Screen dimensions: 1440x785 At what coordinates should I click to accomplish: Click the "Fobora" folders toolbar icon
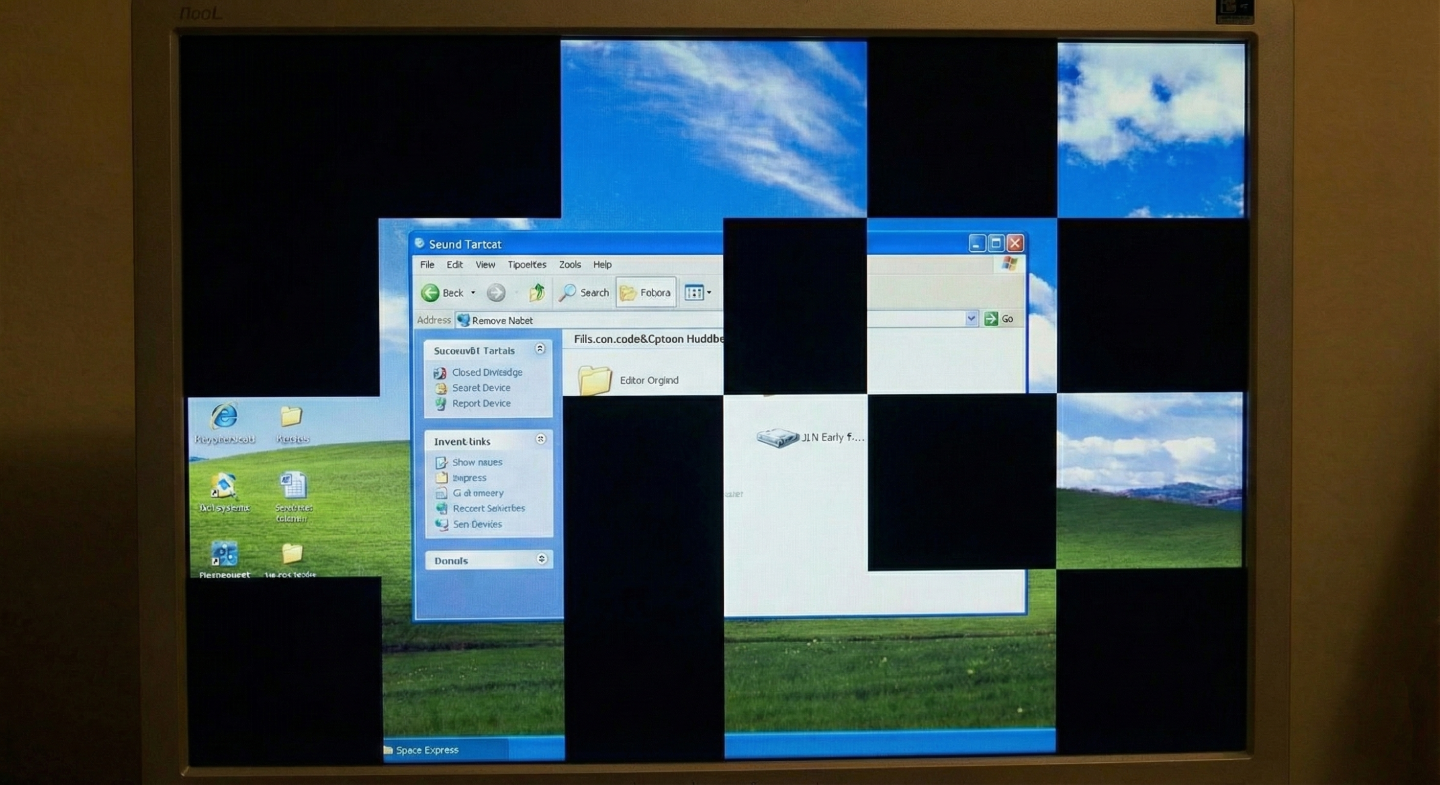point(645,292)
